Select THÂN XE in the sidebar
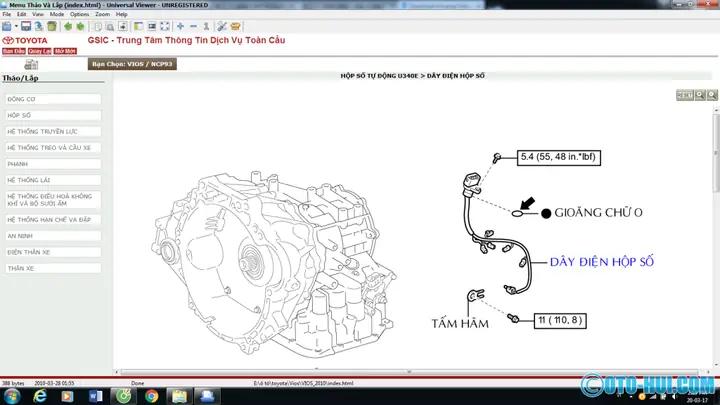The width and height of the screenshot is (720, 405). pyautogui.click(x=53, y=268)
